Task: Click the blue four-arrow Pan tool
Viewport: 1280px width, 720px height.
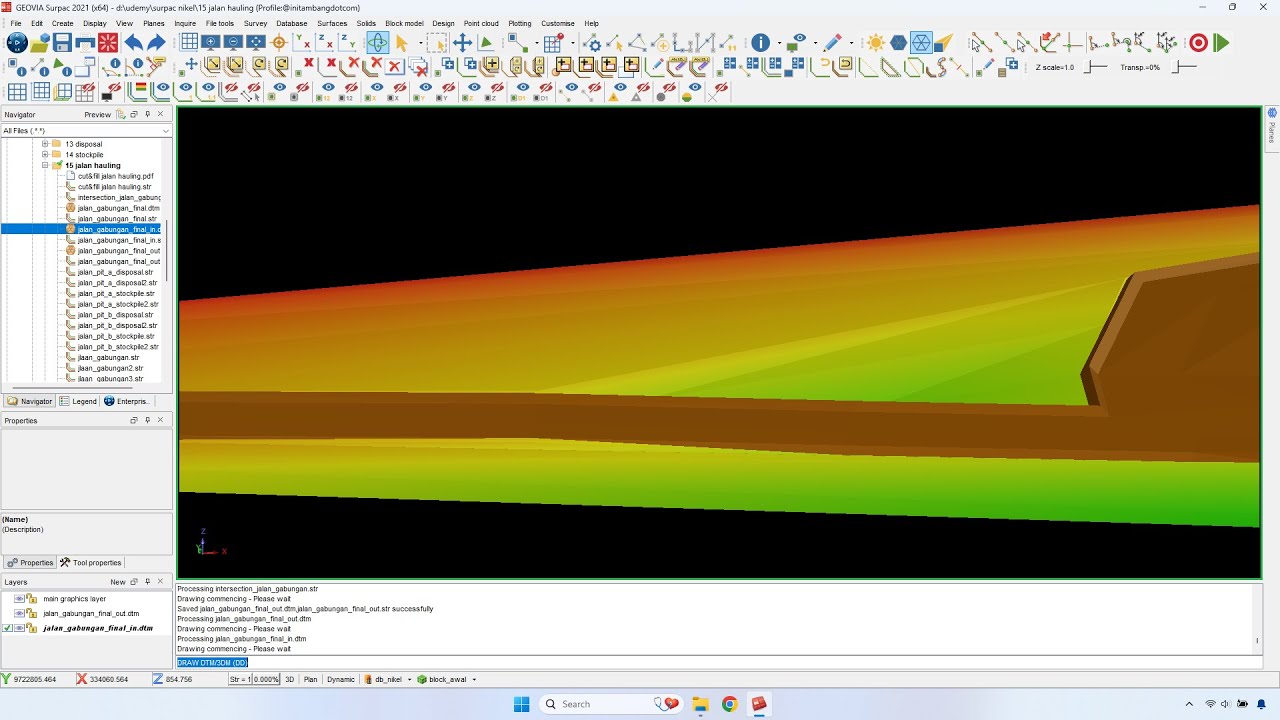Action: (x=462, y=43)
